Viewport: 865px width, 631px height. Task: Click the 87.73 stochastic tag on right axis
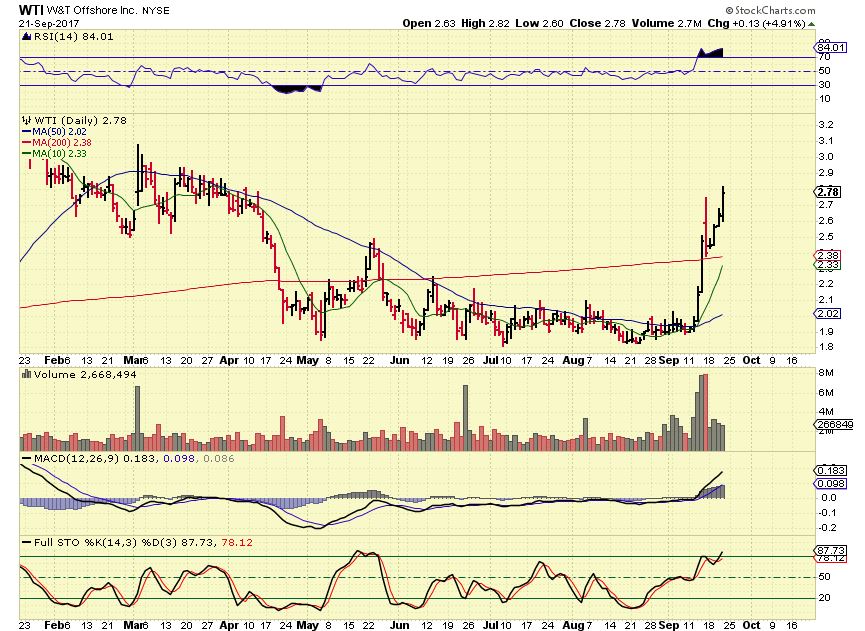(831, 550)
